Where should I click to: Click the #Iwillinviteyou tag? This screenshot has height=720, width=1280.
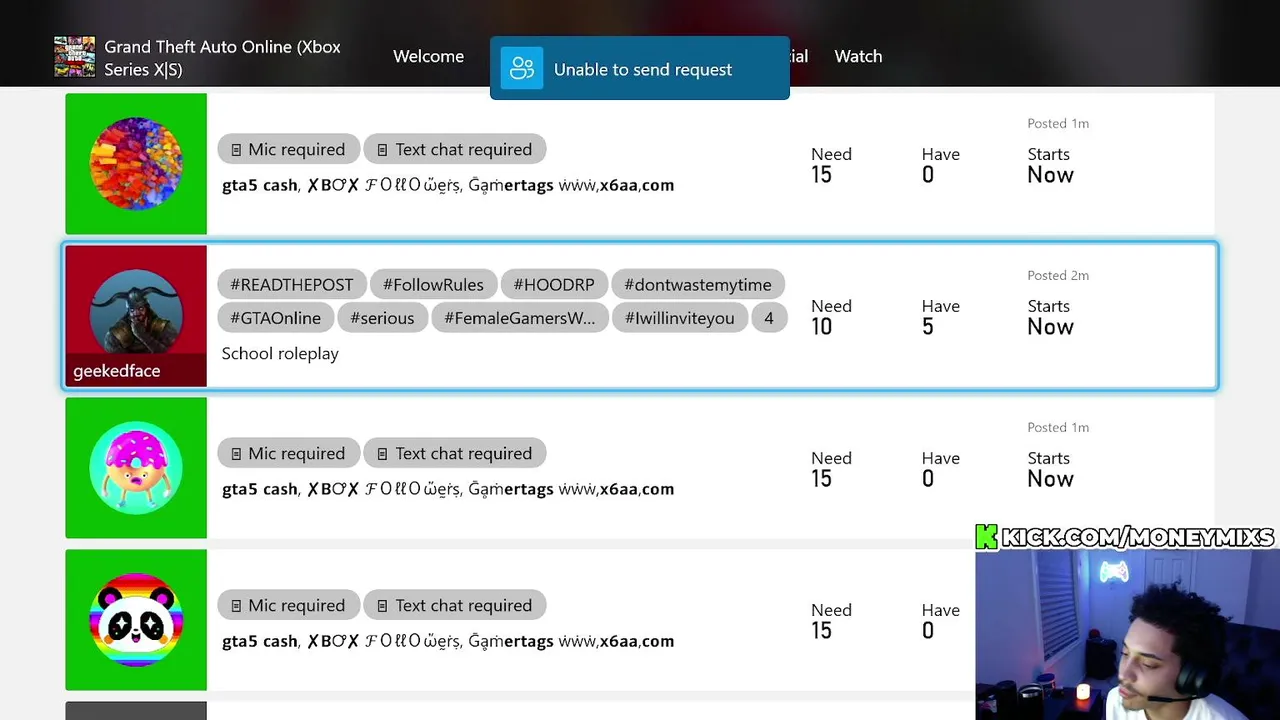coord(679,318)
